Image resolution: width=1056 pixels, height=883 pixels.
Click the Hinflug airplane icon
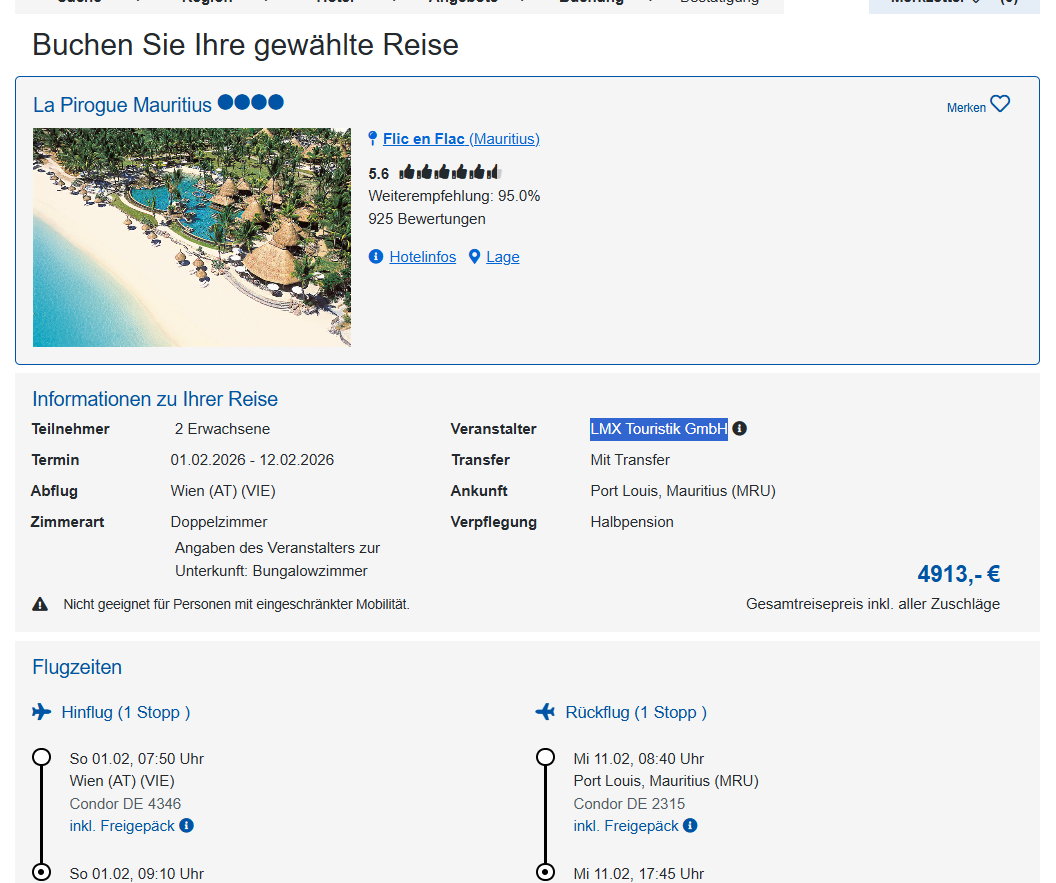click(x=42, y=712)
